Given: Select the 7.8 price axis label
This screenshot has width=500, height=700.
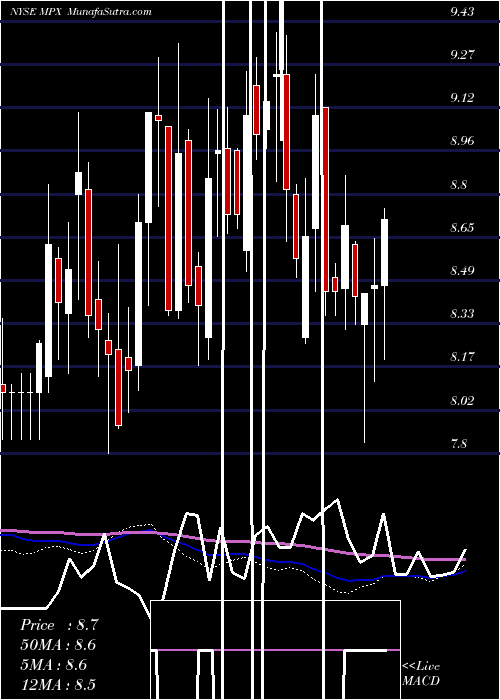Looking at the screenshot, I should pos(458,443).
